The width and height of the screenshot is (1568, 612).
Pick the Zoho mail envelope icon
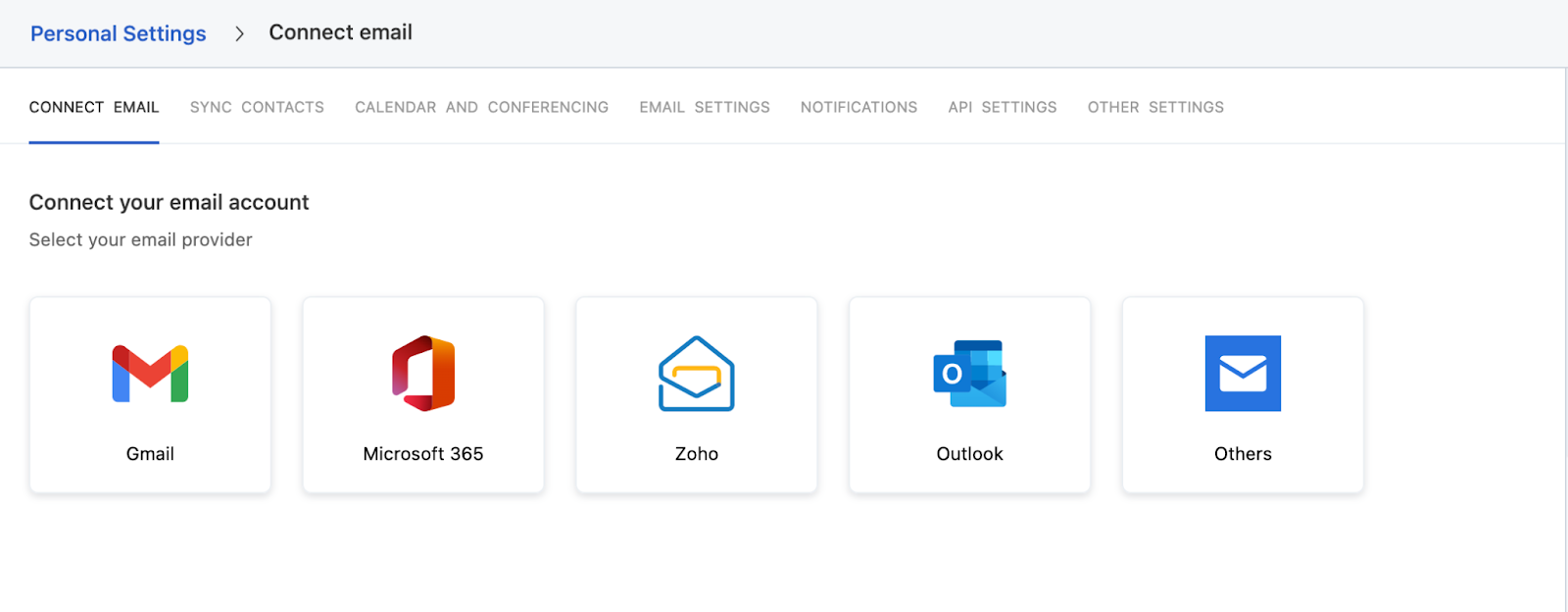pyautogui.click(x=697, y=374)
